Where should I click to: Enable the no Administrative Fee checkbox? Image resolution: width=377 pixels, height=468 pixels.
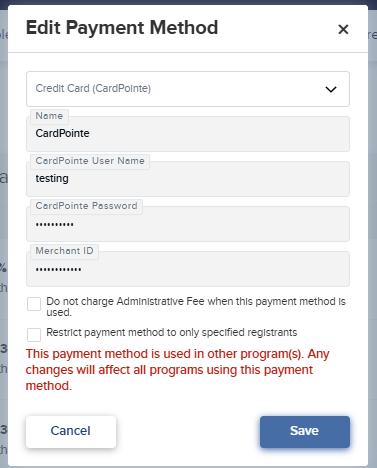point(34,304)
